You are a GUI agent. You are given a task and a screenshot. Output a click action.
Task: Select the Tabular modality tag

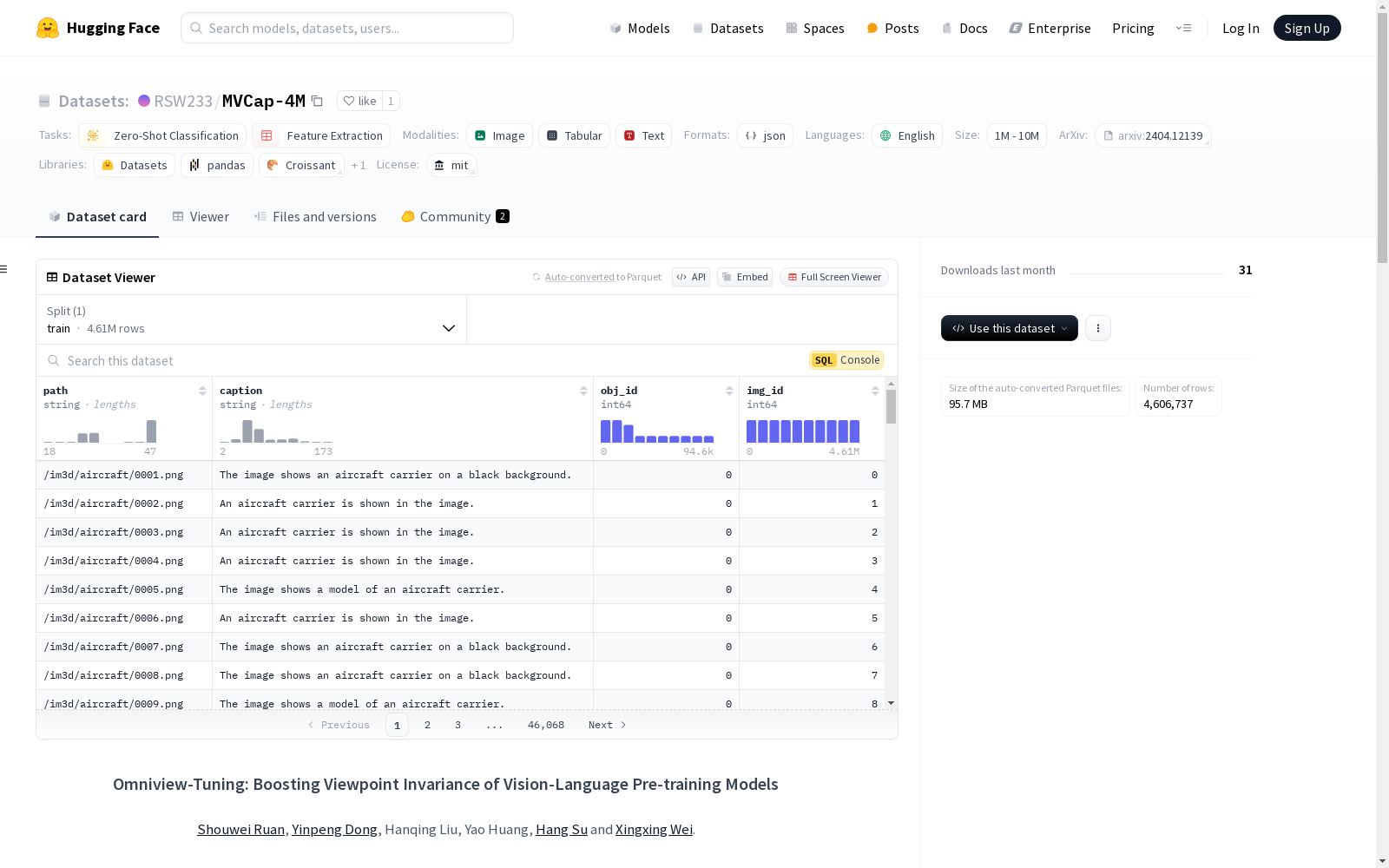point(574,135)
